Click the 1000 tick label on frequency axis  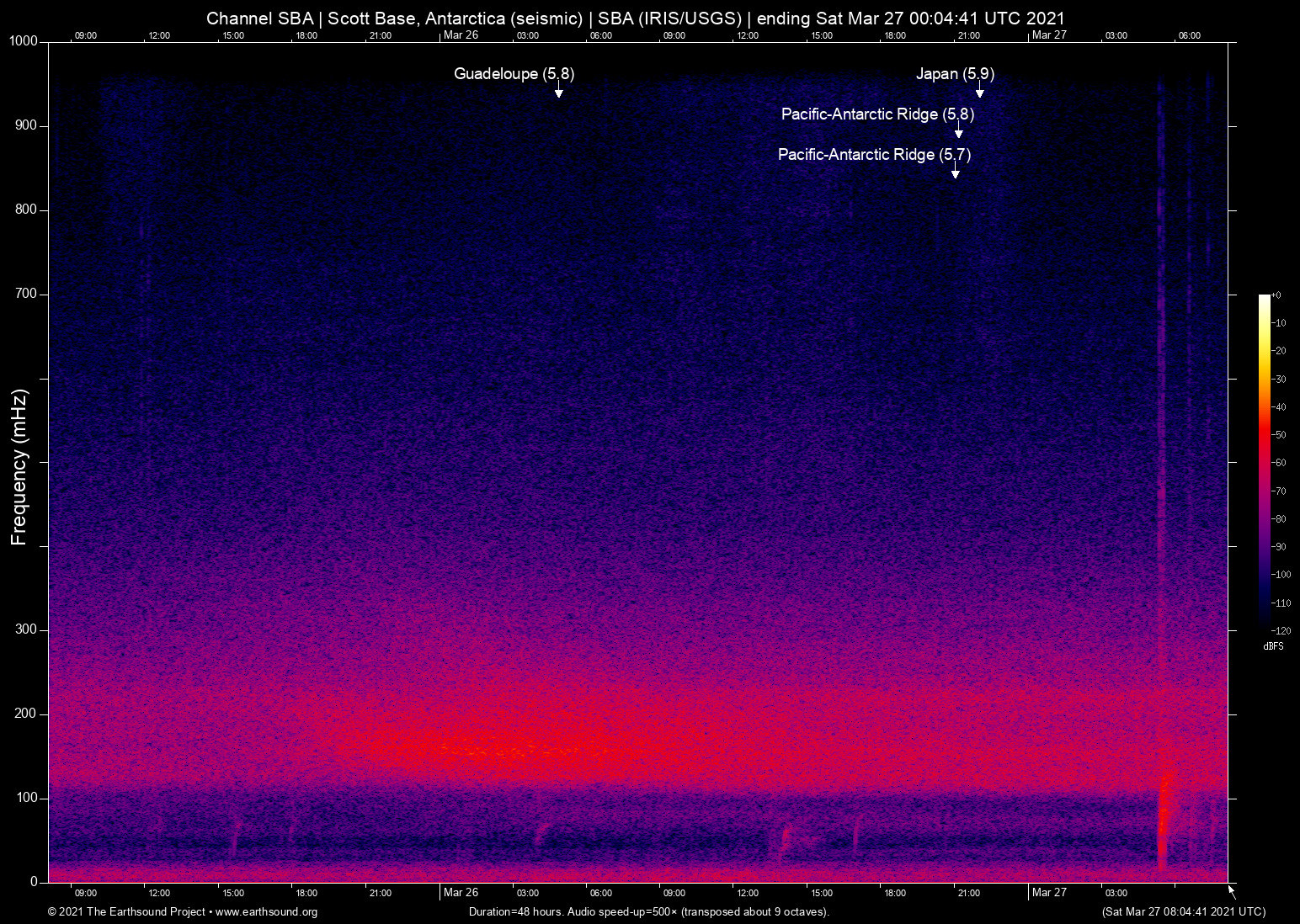(23, 41)
